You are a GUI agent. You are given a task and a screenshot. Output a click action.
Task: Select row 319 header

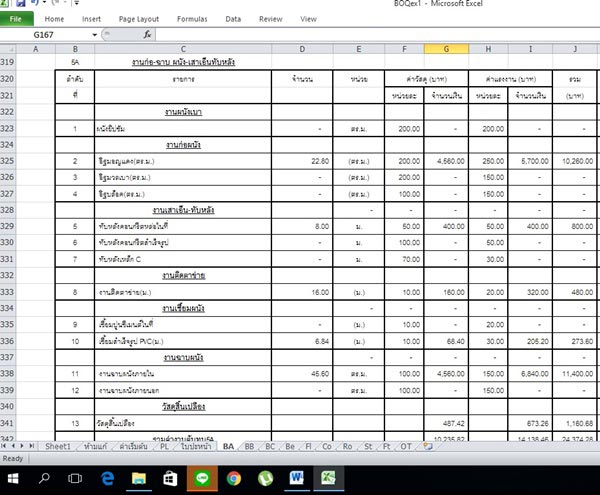pos(8,62)
